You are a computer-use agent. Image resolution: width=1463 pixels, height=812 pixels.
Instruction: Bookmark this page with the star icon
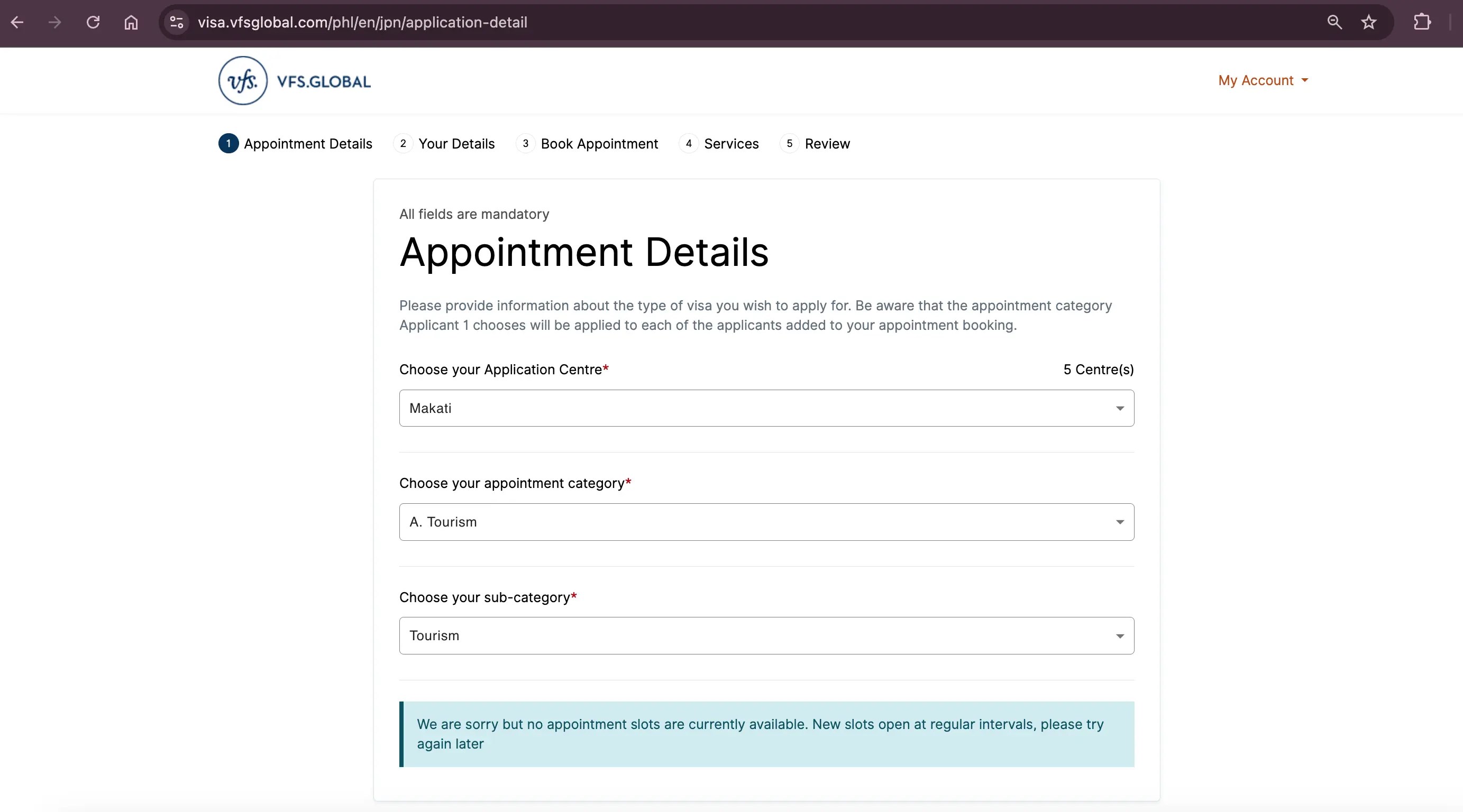tap(1369, 23)
